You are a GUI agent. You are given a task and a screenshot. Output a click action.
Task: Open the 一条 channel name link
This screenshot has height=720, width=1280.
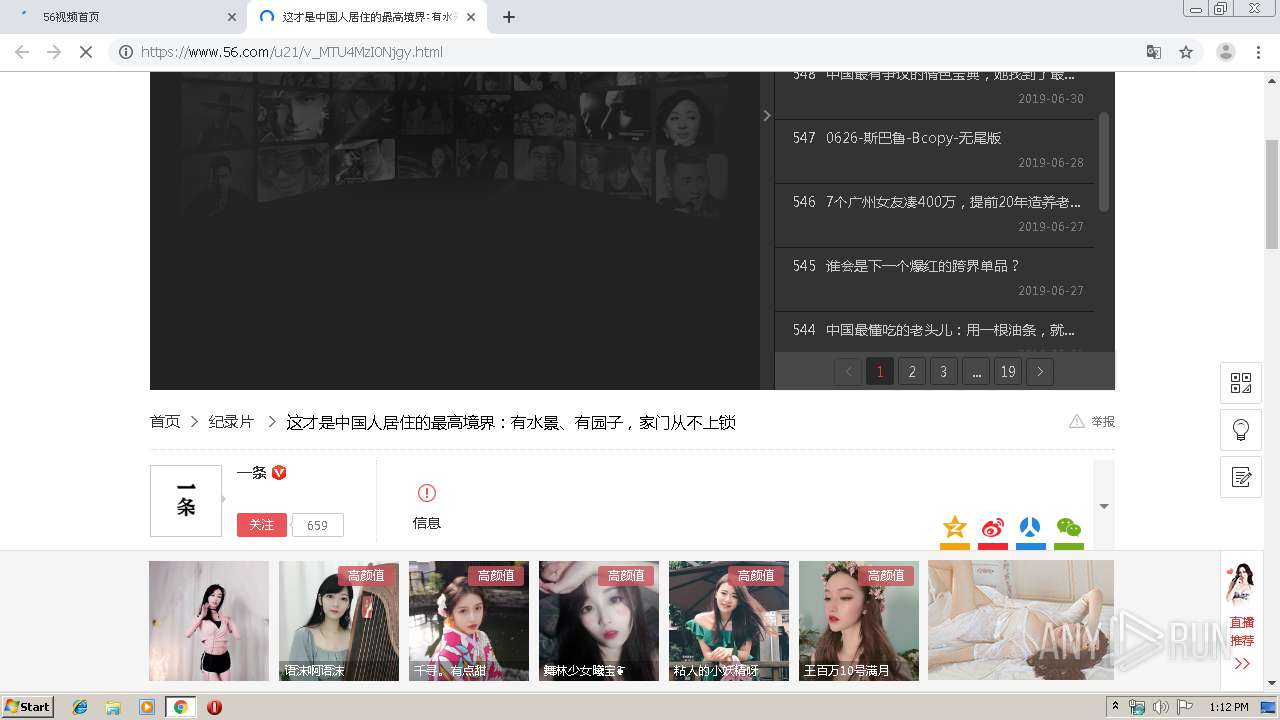pos(252,473)
